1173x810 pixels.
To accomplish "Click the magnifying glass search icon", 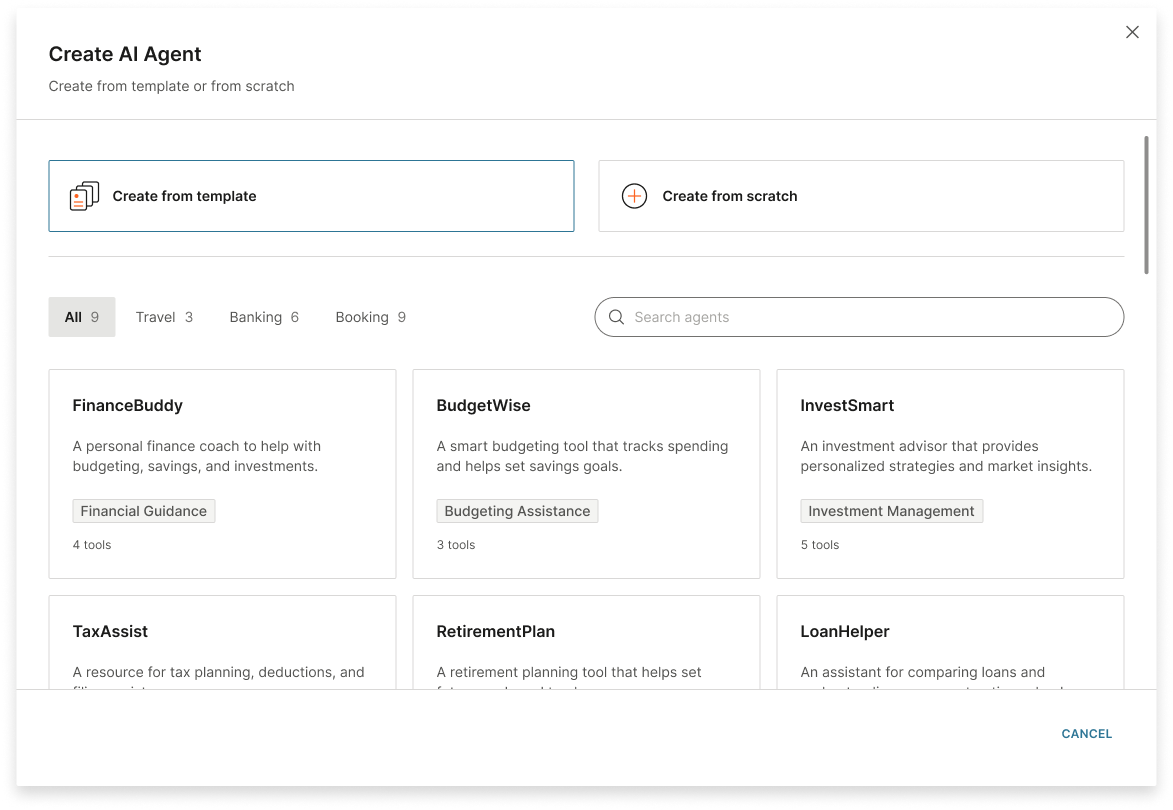I will pyautogui.click(x=617, y=317).
